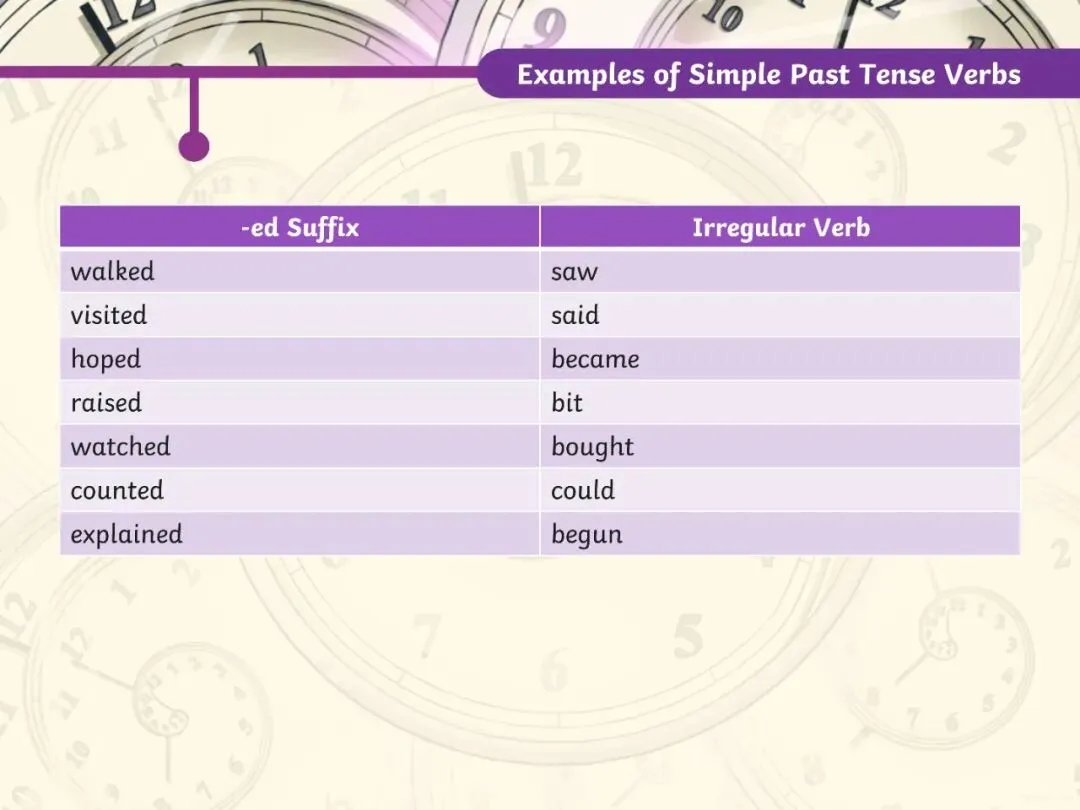Click the word 'visited' cell
Viewport: 1080px width, 810px height.
pyautogui.click(x=300, y=315)
